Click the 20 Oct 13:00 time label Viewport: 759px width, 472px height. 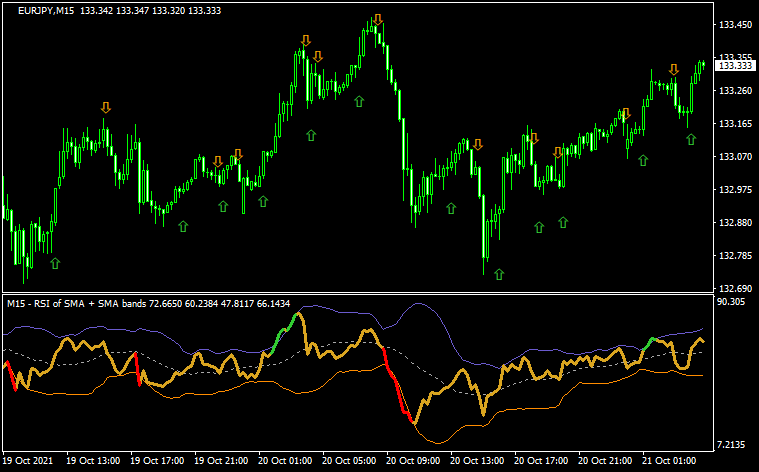click(x=477, y=460)
